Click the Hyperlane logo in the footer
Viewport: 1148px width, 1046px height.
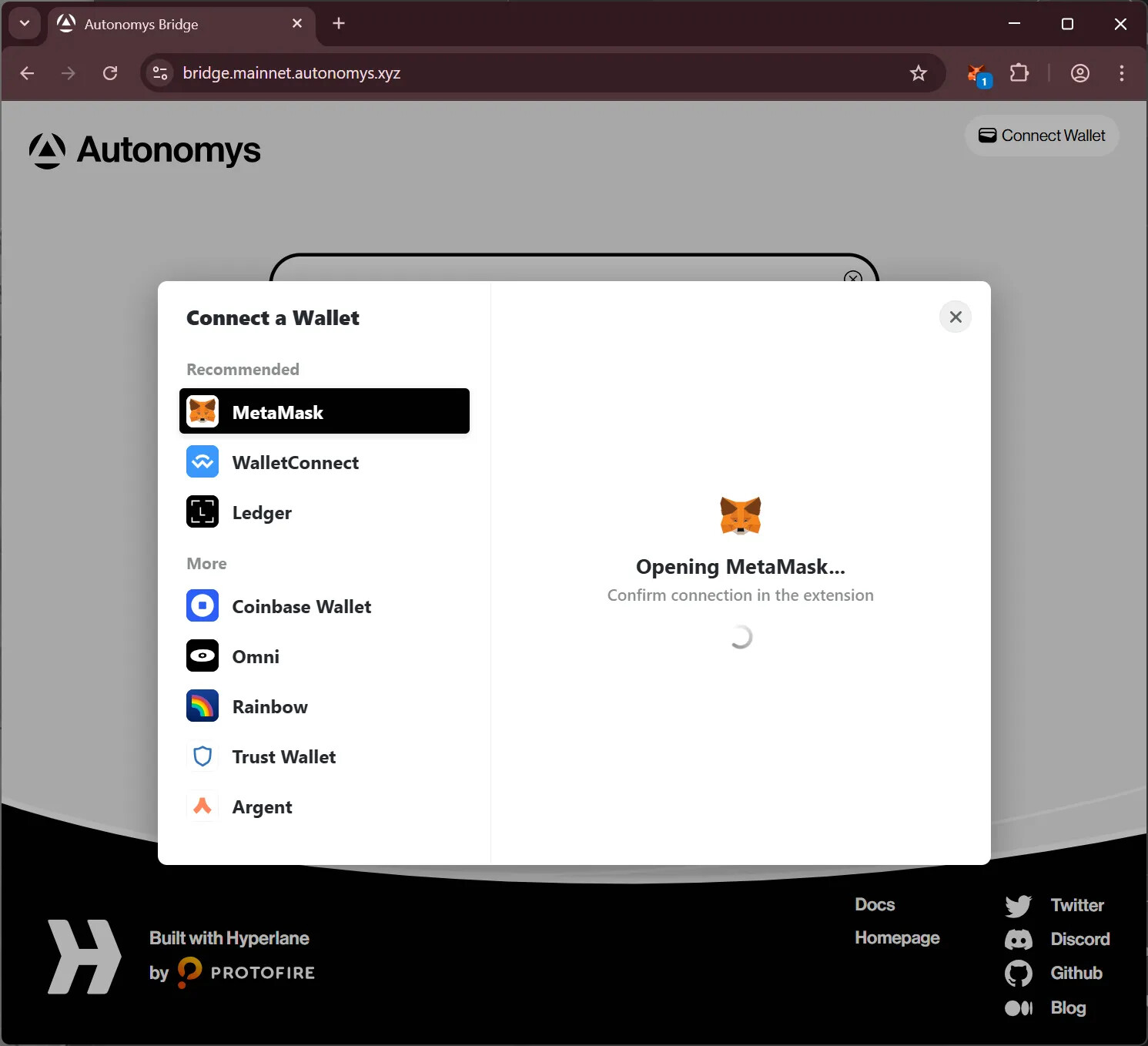click(84, 957)
